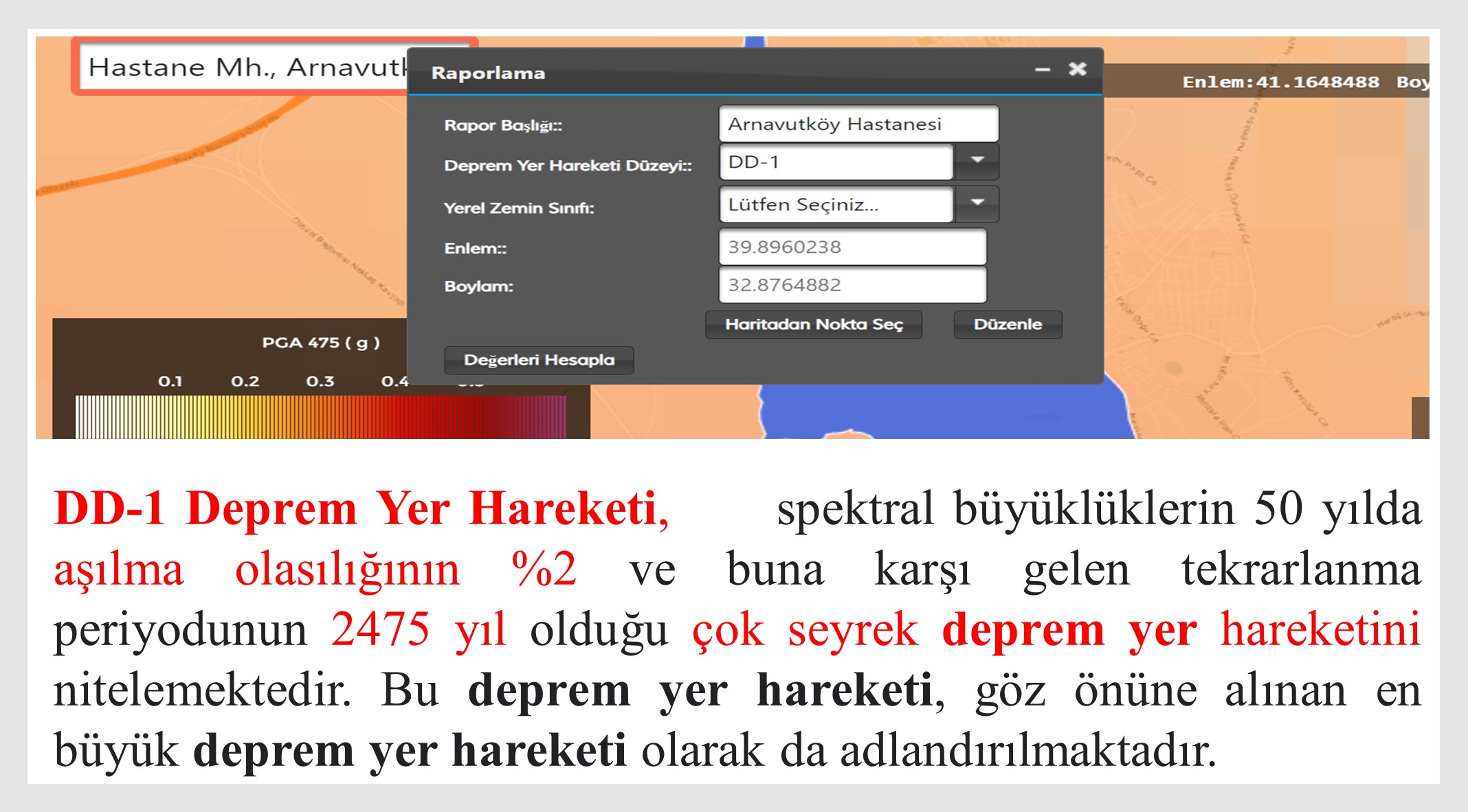Click the DD-1 combo box field
1468x812 pixels.
click(836, 162)
